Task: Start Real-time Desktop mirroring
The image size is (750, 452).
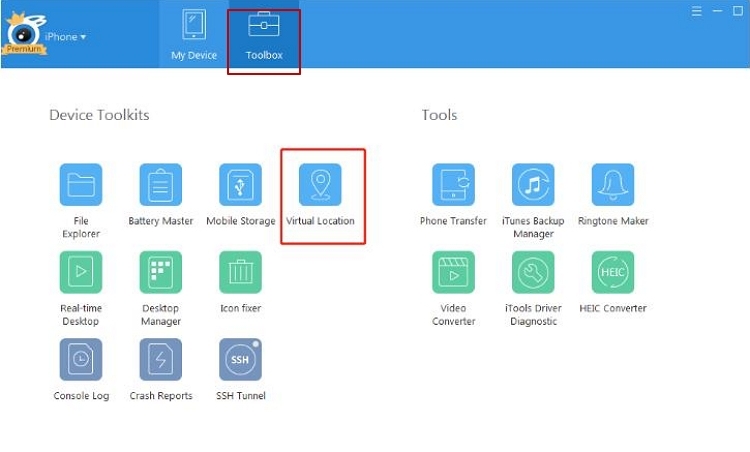Action: [x=80, y=272]
